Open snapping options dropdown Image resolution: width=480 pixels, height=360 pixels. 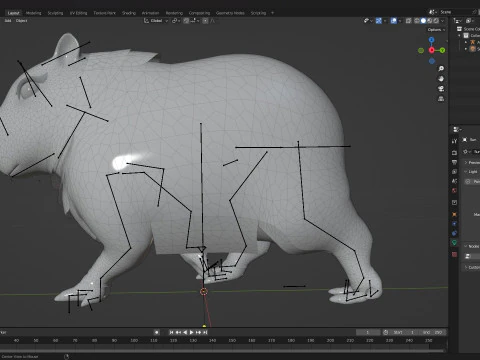coord(194,21)
